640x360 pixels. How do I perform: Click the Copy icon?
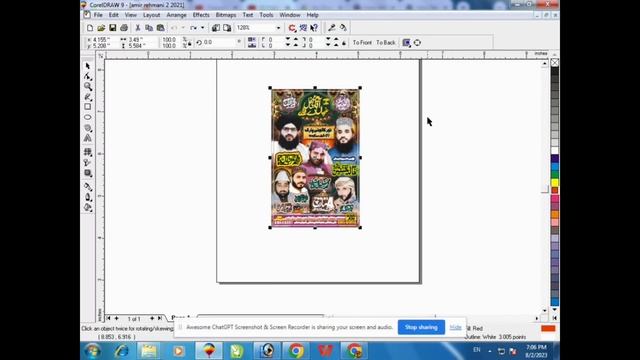pos(149,28)
